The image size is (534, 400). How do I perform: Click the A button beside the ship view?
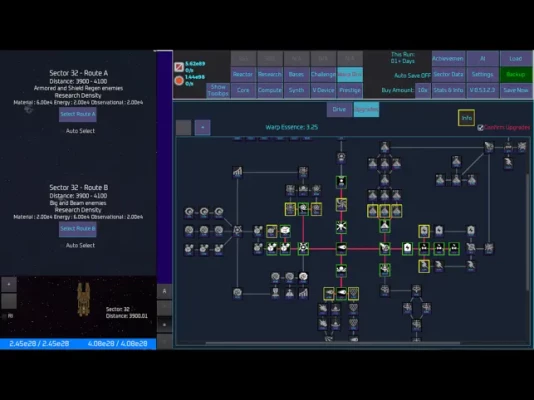tap(164, 291)
